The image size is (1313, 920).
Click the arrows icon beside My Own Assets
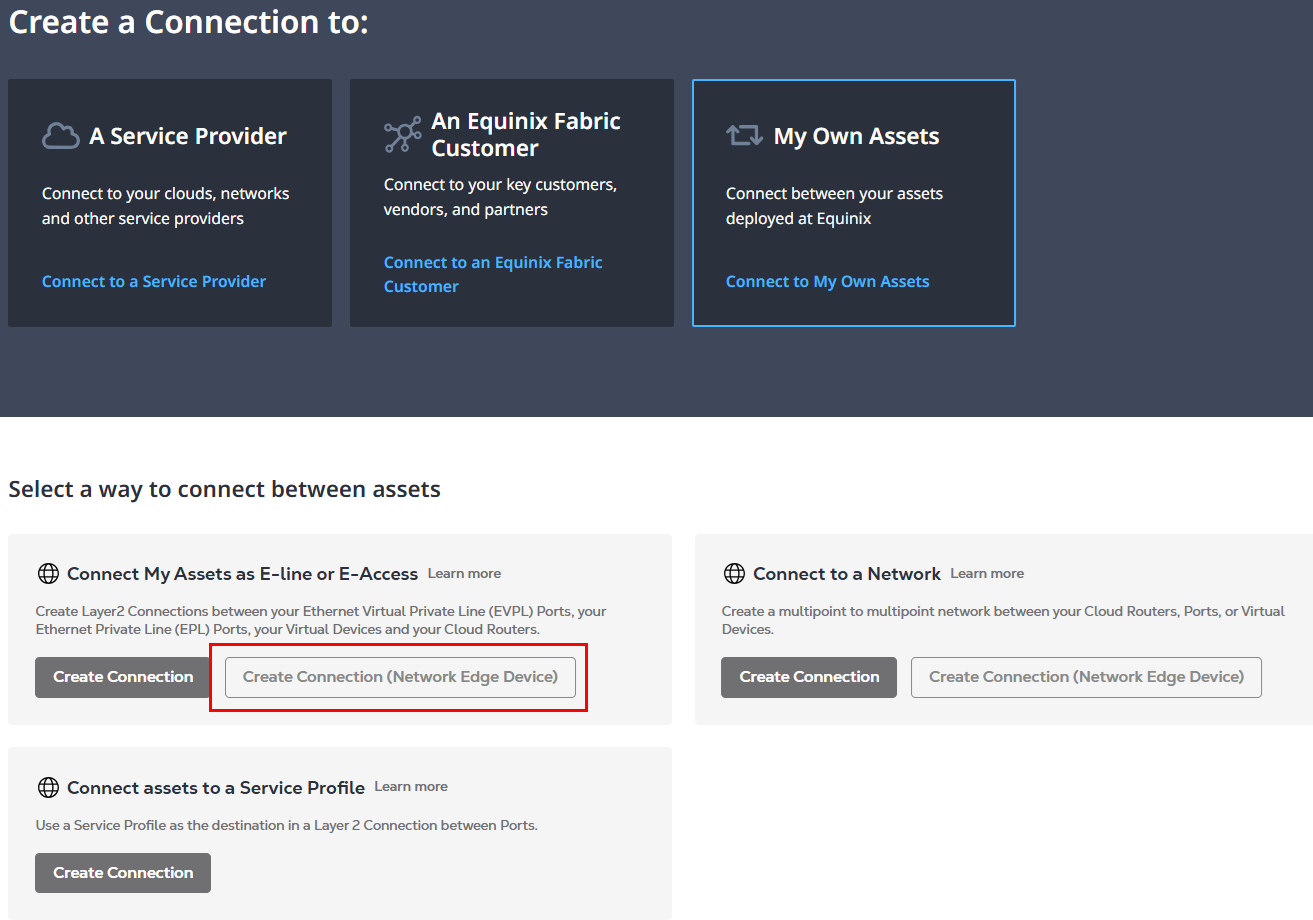[745, 136]
